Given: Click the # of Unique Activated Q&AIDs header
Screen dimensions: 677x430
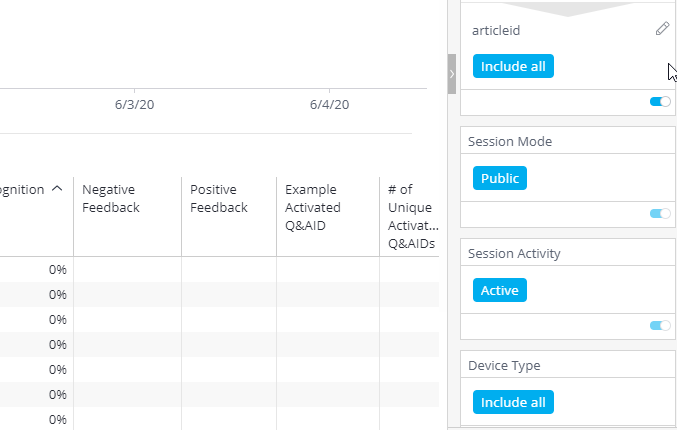Looking at the screenshot, I should [411, 215].
